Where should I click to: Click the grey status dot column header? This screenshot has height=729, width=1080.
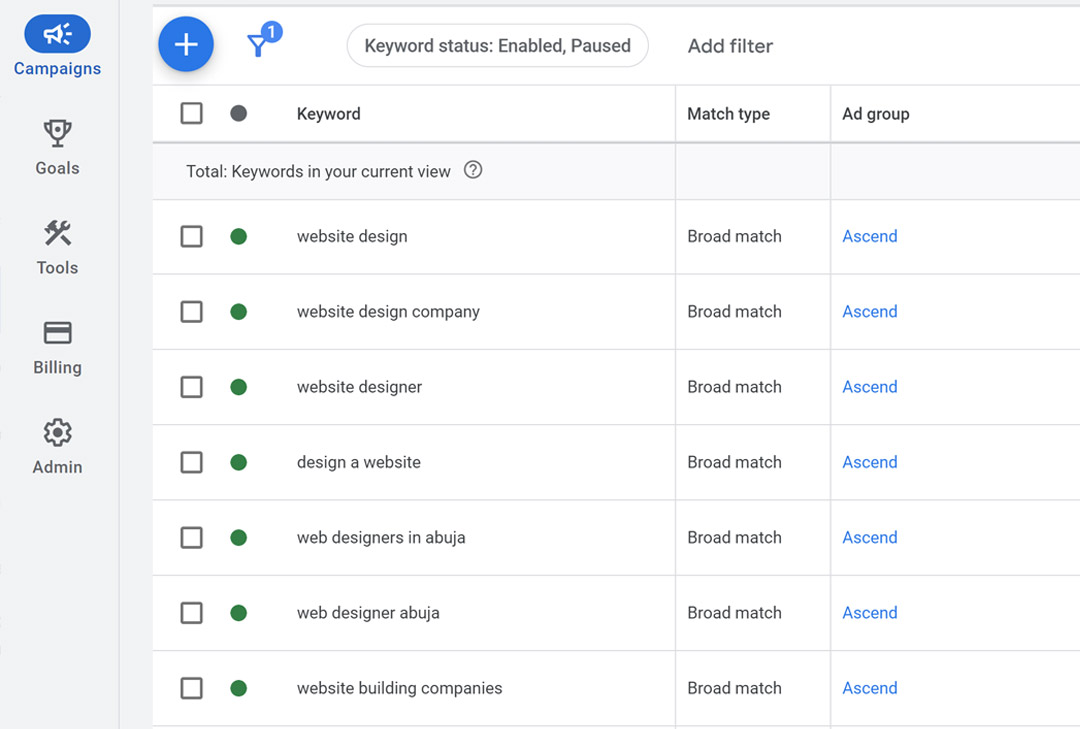click(238, 113)
